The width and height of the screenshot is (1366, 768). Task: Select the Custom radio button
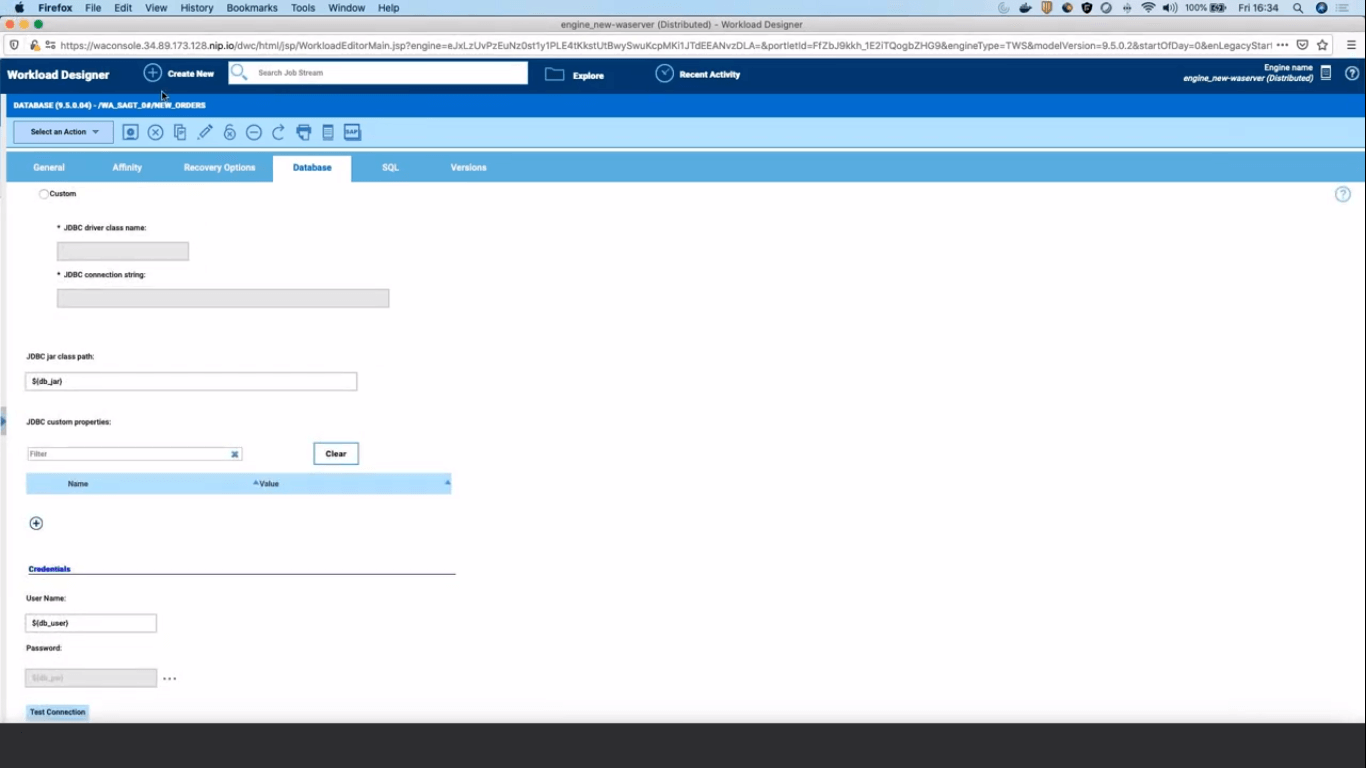(43, 193)
